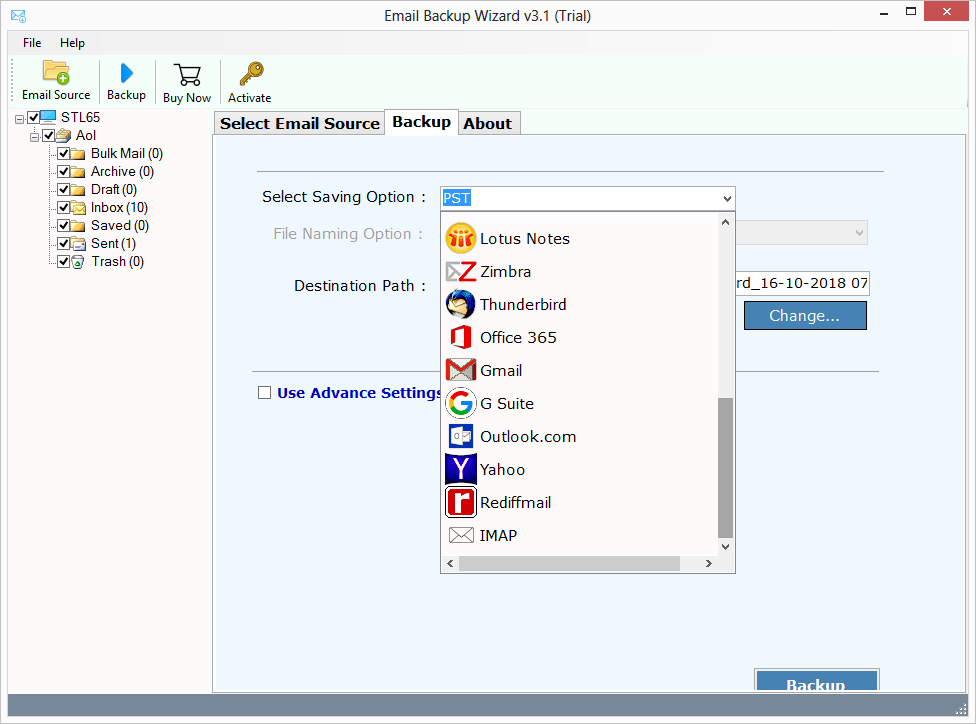Click the Archive folder icon

[78, 171]
